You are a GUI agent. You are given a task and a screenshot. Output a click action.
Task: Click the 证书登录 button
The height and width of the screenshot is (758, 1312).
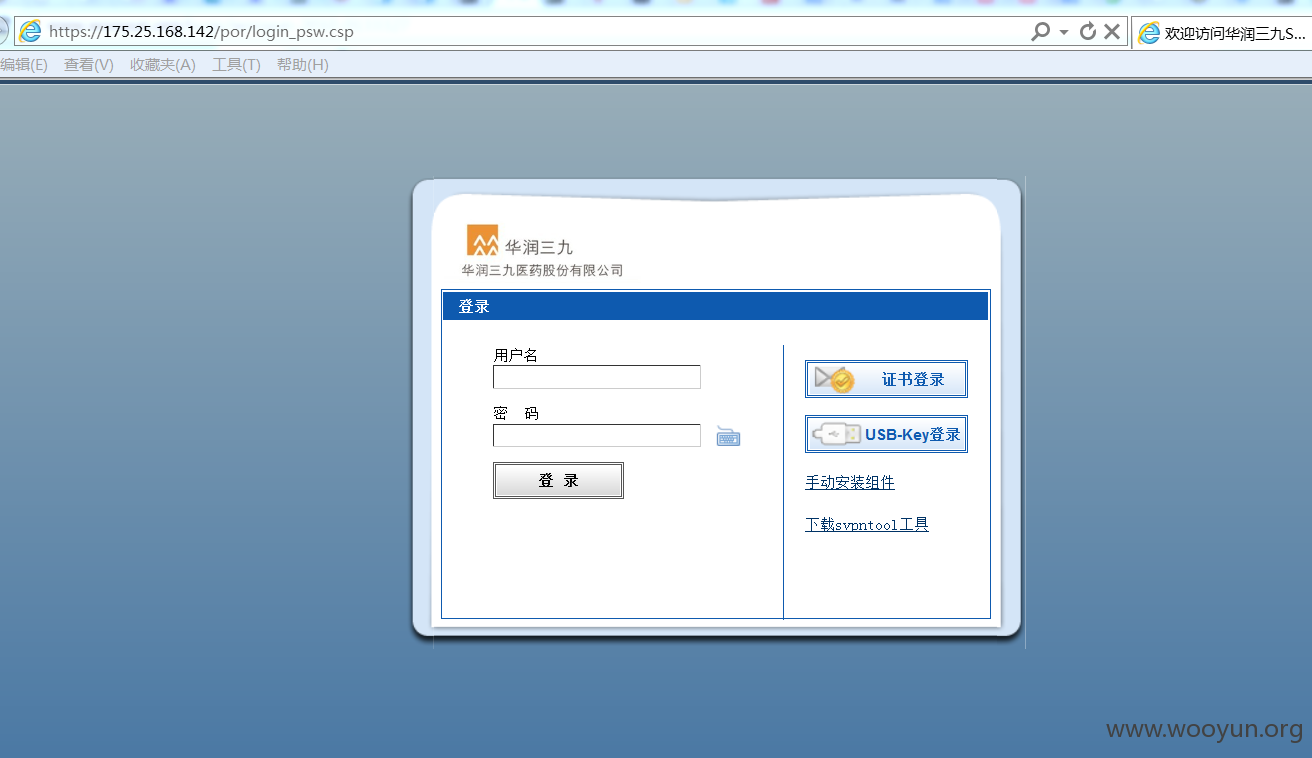[x=886, y=379]
